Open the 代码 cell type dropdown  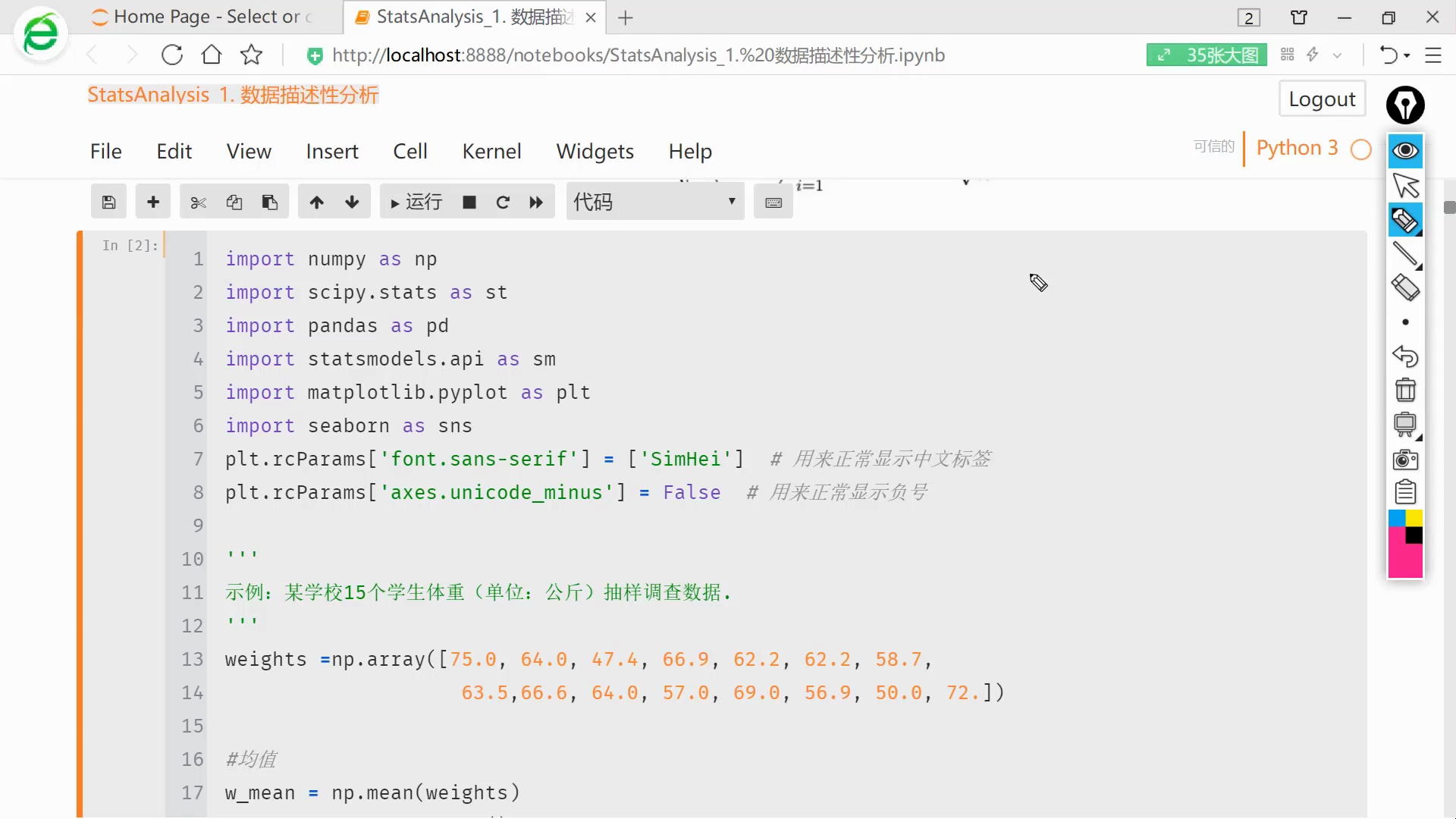[x=655, y=202]
